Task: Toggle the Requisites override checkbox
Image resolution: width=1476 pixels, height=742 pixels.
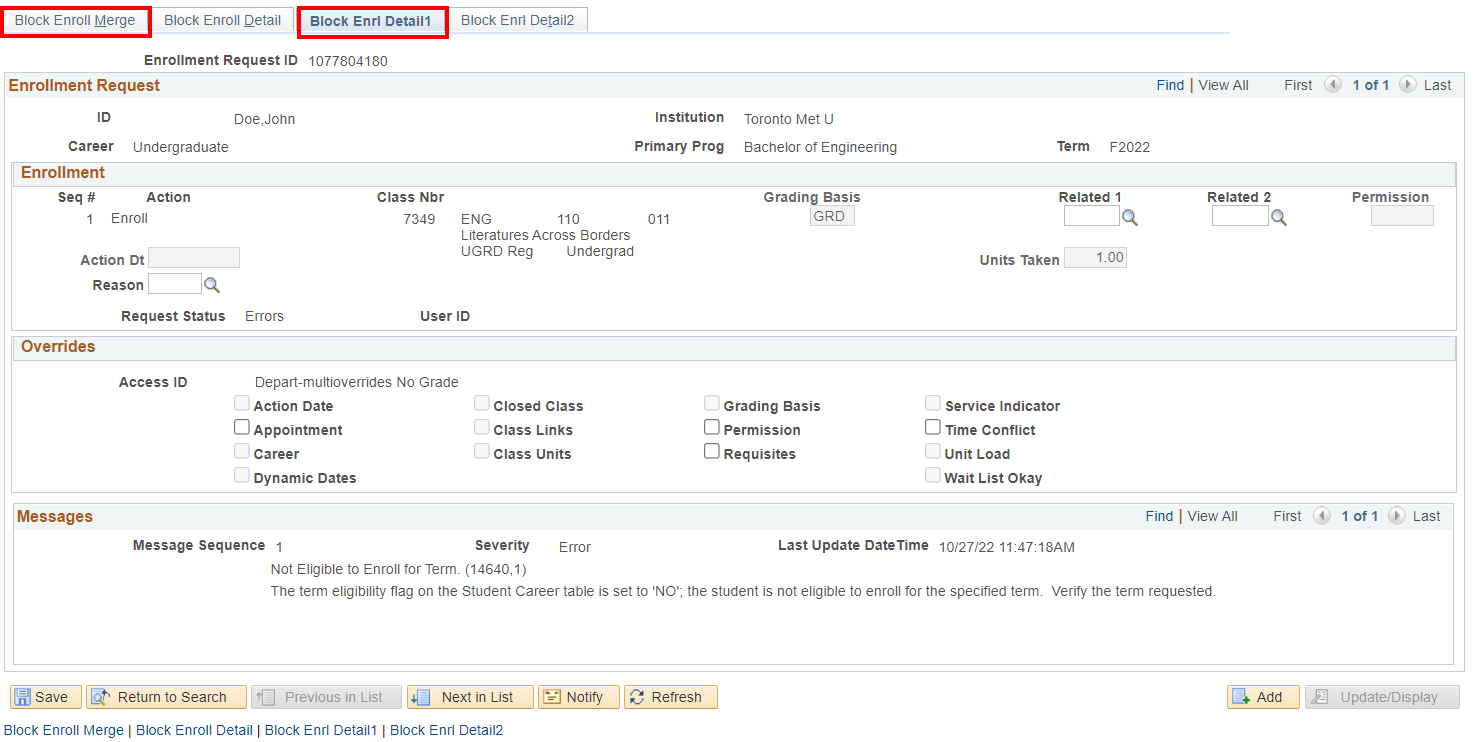Action: pos(711,452)
